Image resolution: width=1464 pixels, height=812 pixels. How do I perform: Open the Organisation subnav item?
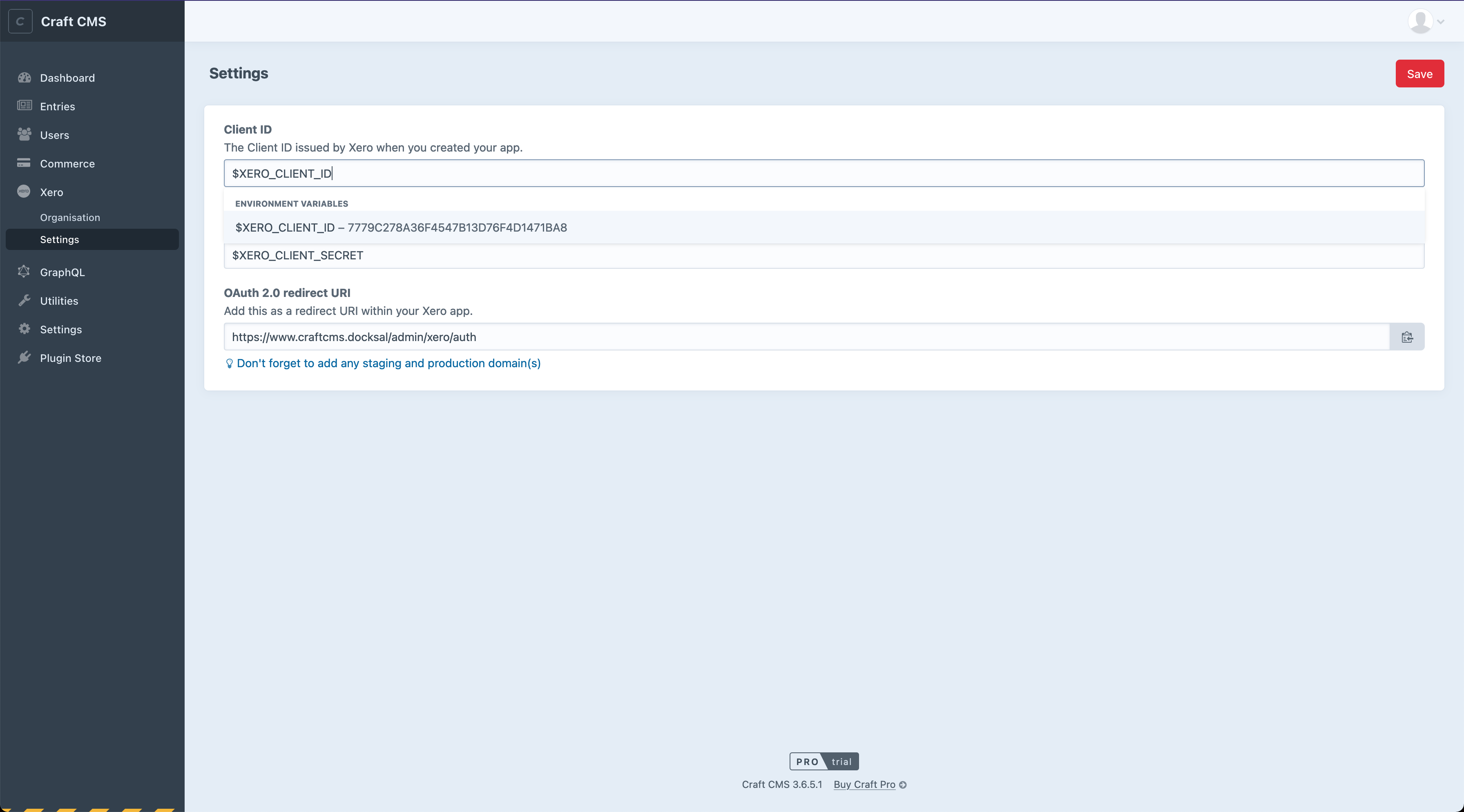[x=70, y=218]
